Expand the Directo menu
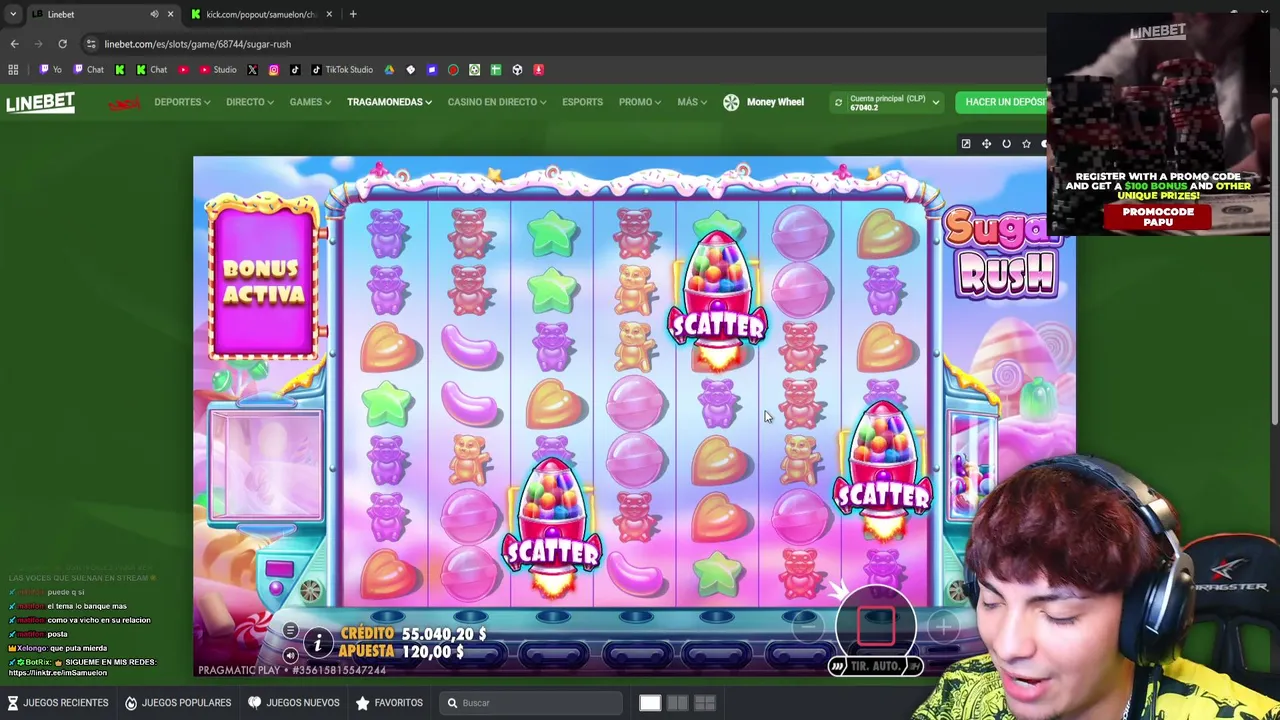The width and height of the screenshot is (1280, 720). pyautogui.click(x=250, y=102)
